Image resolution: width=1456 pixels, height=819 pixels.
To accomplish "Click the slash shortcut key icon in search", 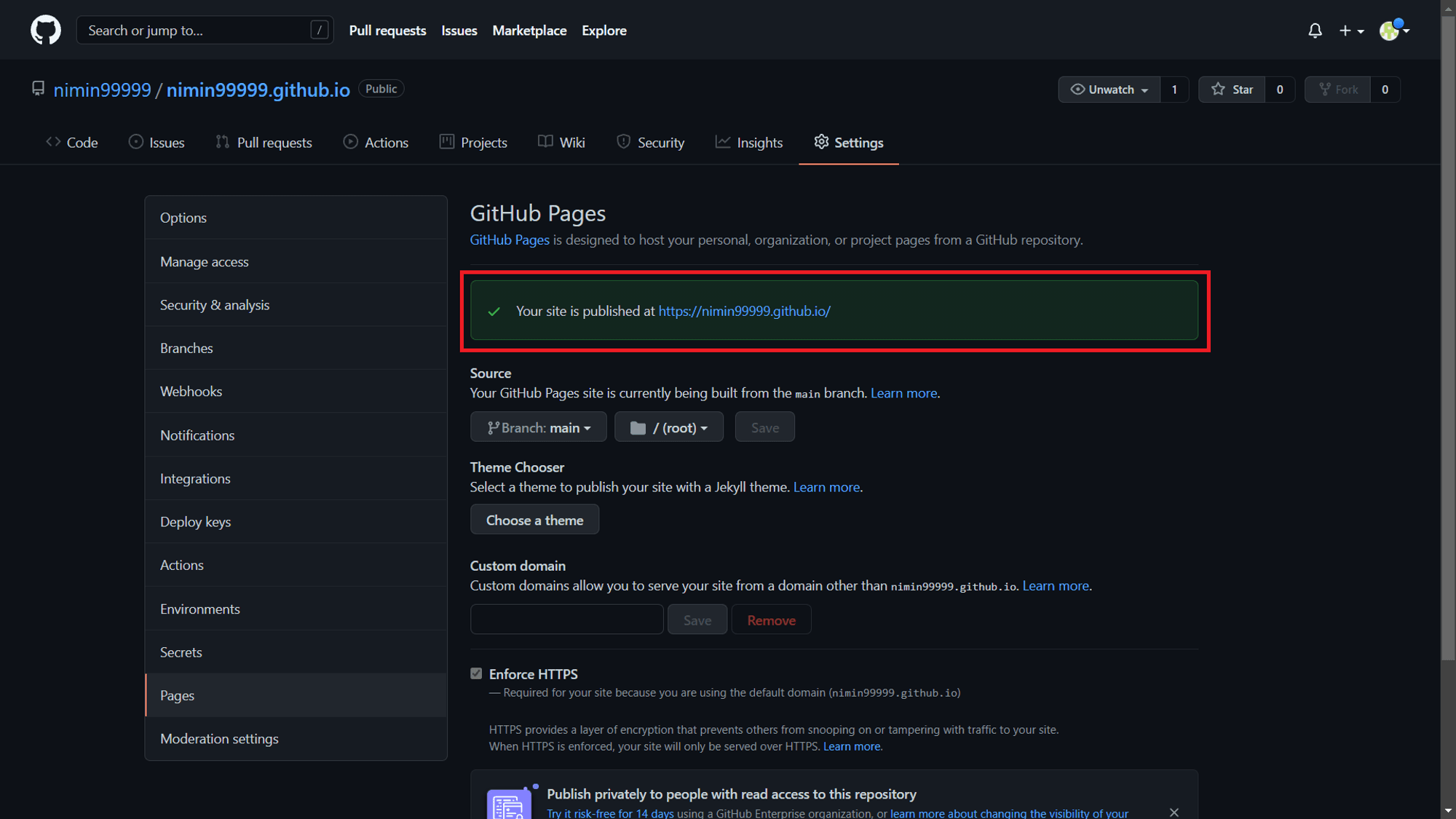I will 319,30.
